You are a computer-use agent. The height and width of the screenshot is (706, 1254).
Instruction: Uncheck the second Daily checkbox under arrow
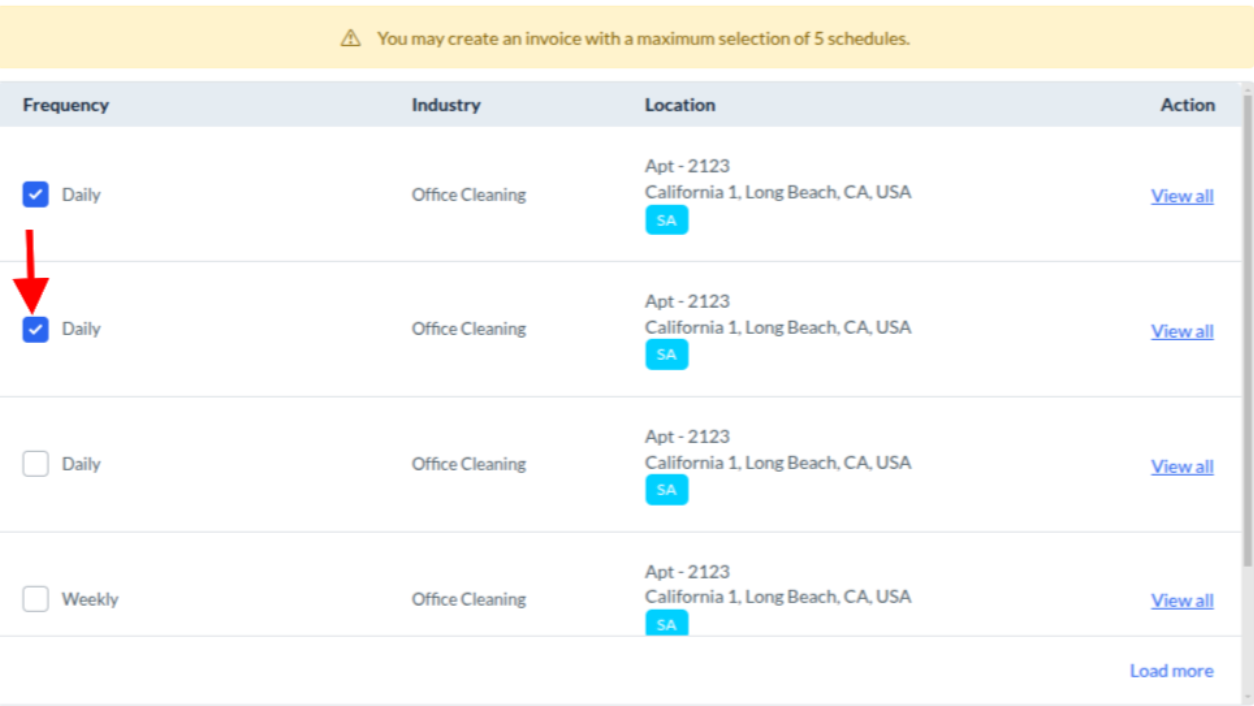(36, 329)
